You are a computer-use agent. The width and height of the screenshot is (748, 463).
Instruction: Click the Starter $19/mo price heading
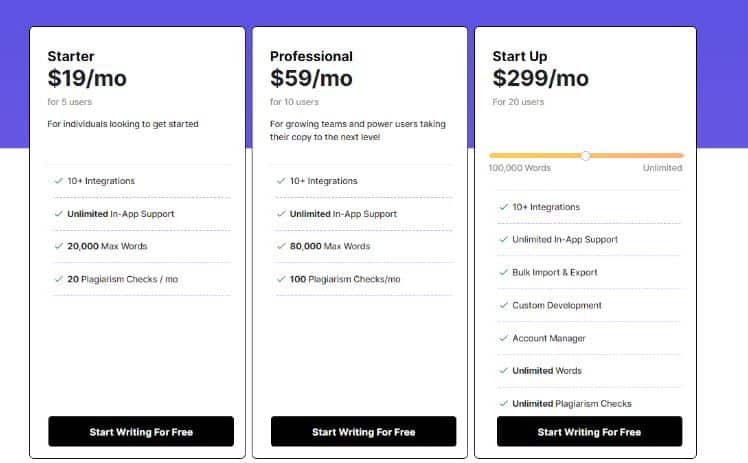(87, 78)
